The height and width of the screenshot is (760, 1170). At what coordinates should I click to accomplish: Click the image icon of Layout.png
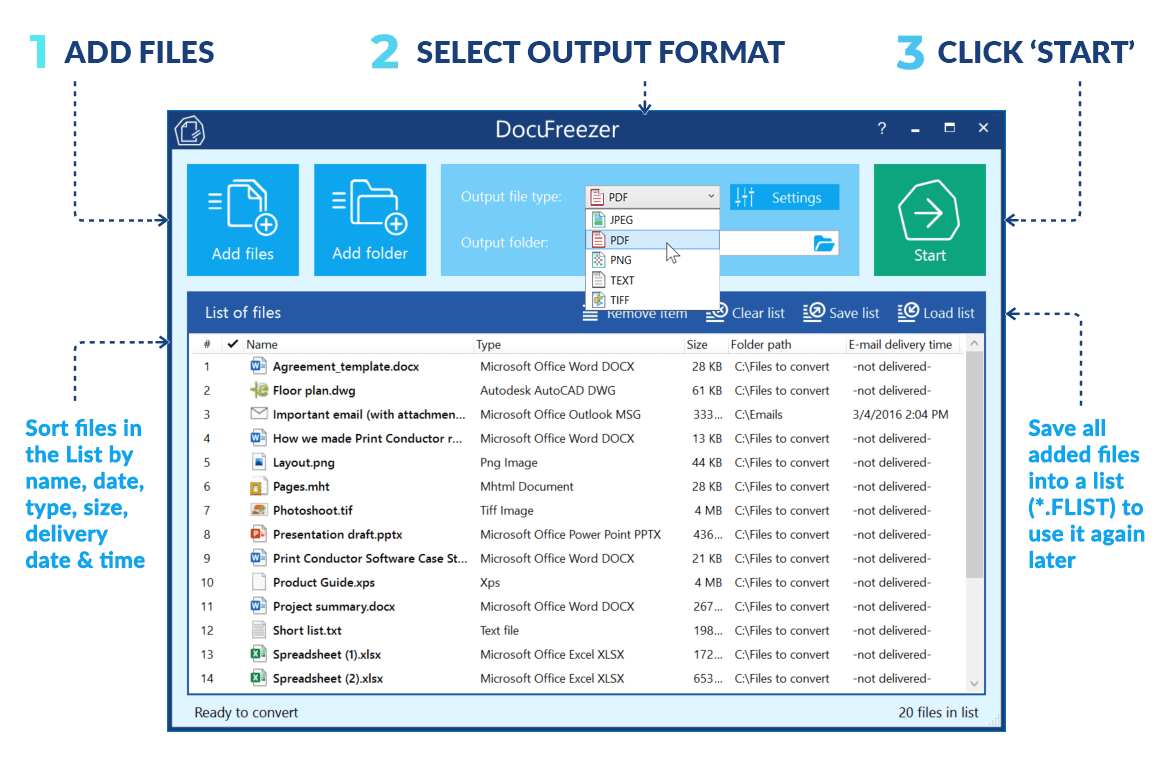coord(258,462)
